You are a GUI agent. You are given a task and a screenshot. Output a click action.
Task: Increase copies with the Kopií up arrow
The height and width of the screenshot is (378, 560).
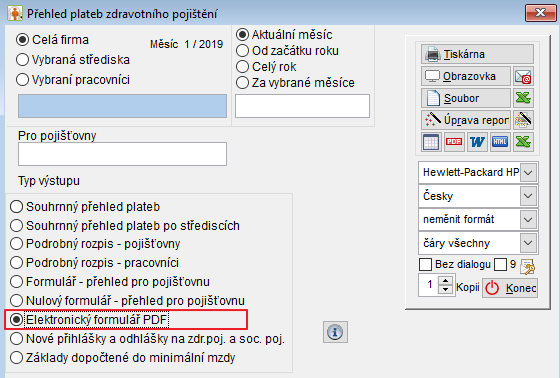pos(445,281)
